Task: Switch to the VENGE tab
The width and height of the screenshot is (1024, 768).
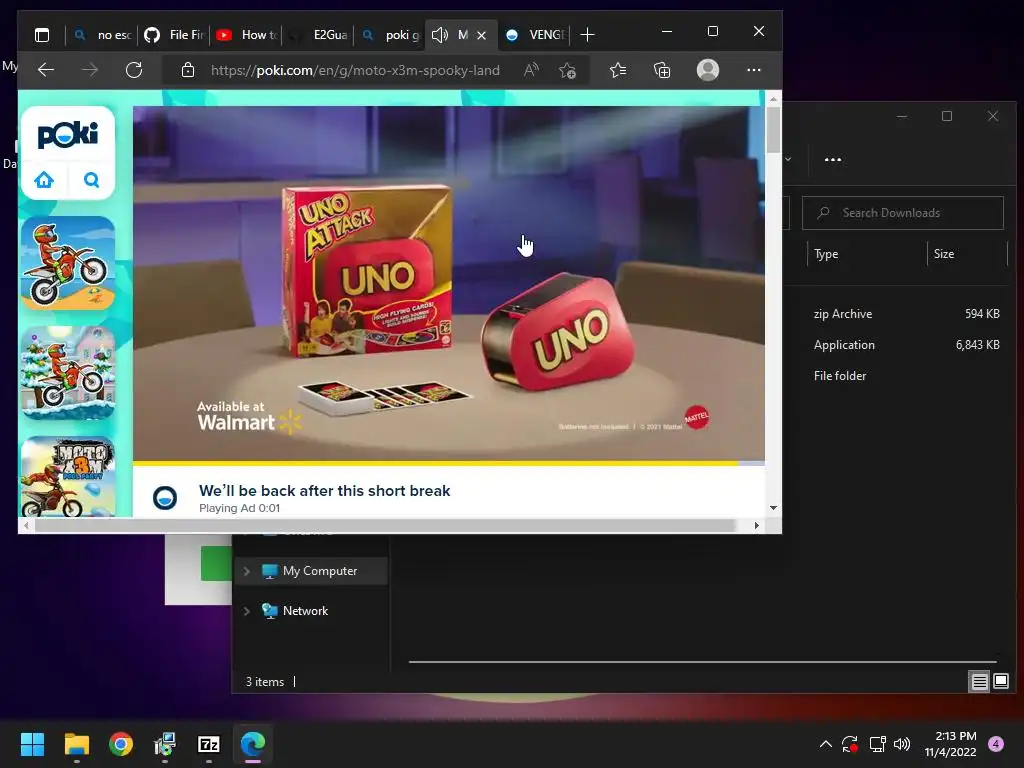Action: click(x=534, y=35)
